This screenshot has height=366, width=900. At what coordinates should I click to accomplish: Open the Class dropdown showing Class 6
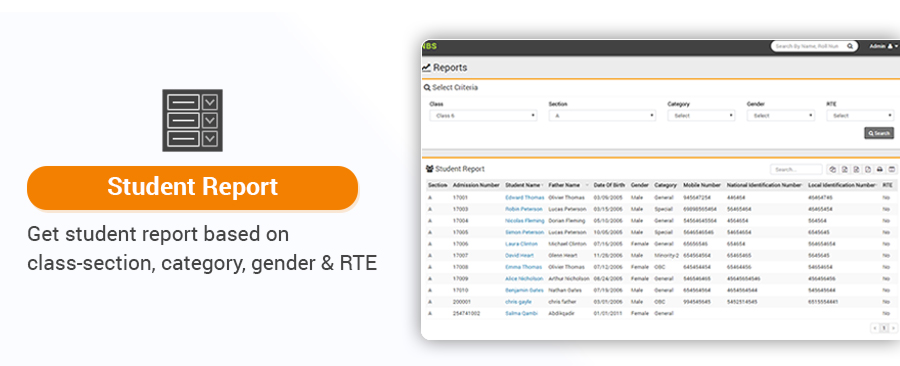coord(483,115)
